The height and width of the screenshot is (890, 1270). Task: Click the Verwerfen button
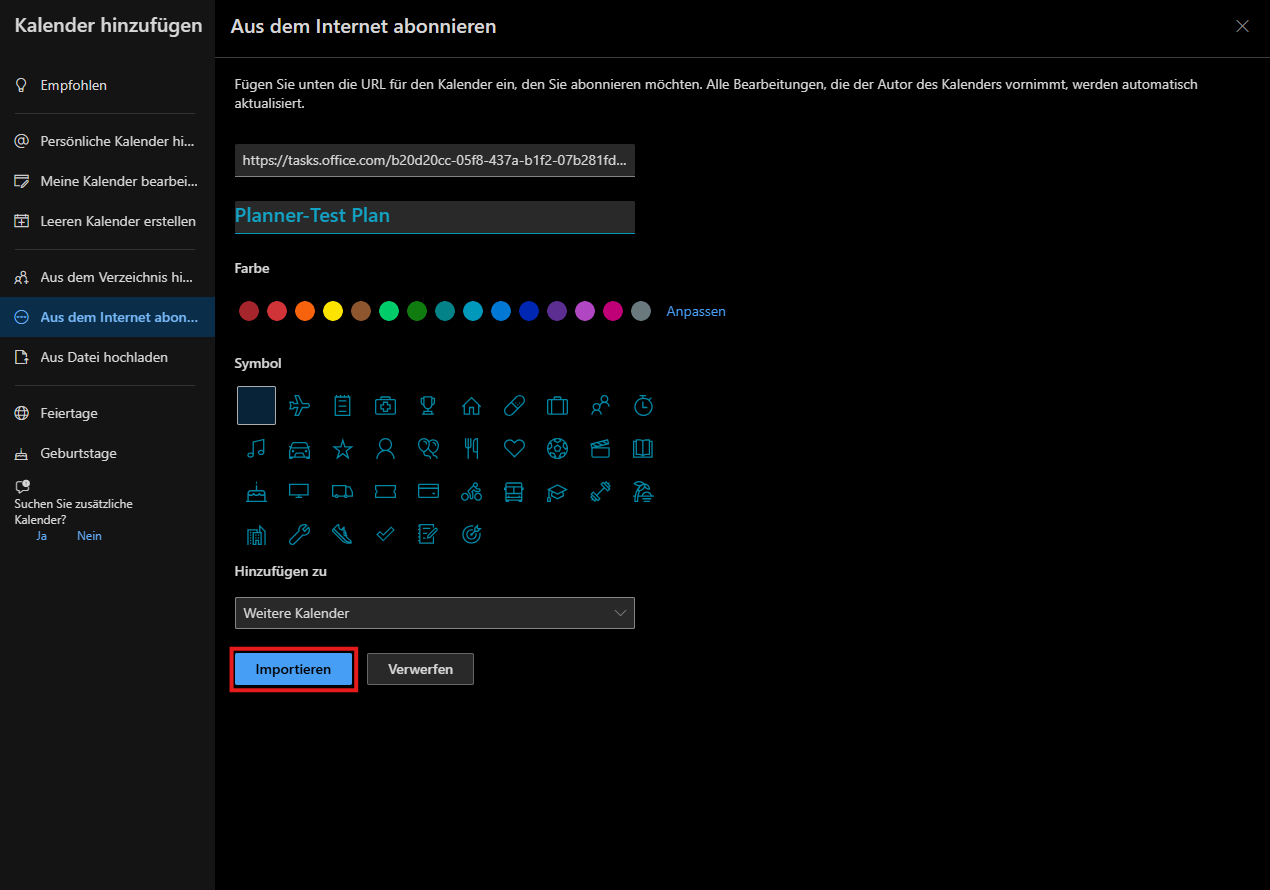(420, 669)
